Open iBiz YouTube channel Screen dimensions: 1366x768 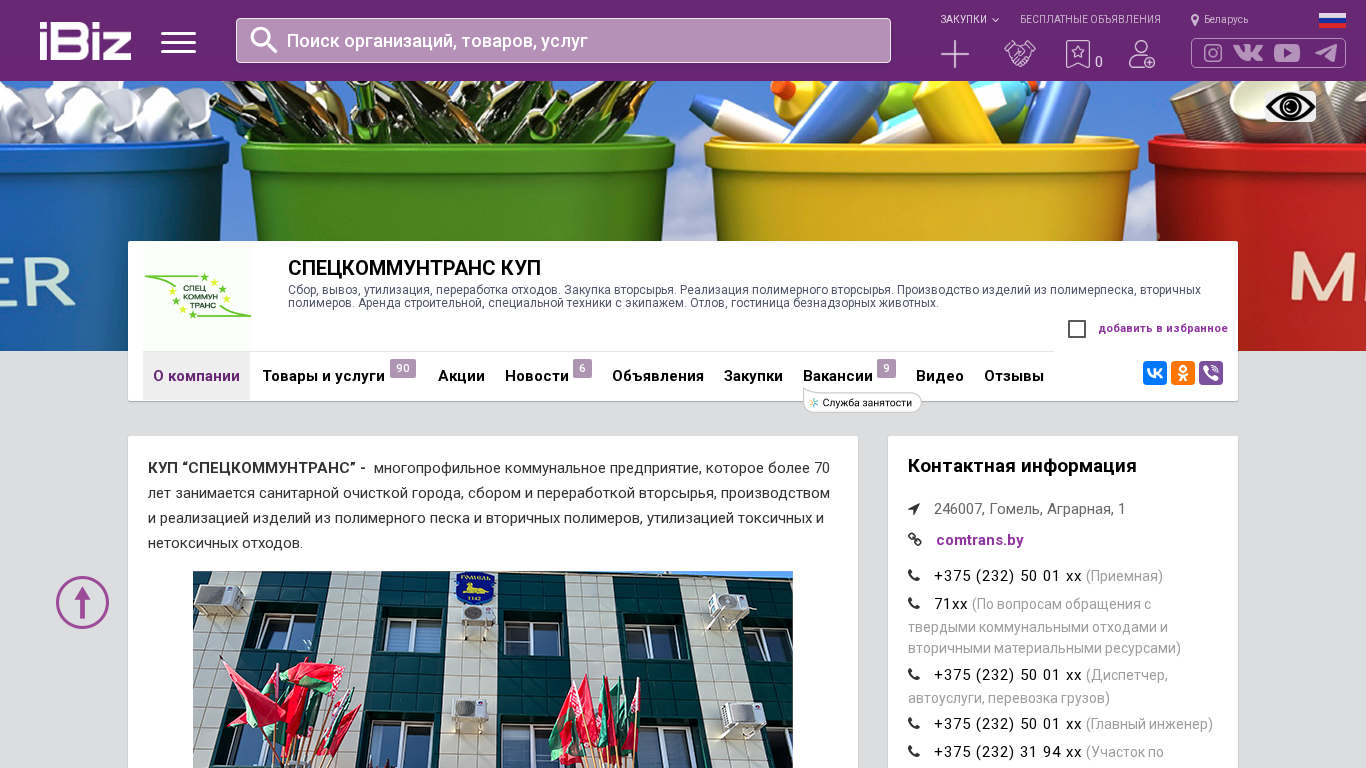[x=1287, y=53]
